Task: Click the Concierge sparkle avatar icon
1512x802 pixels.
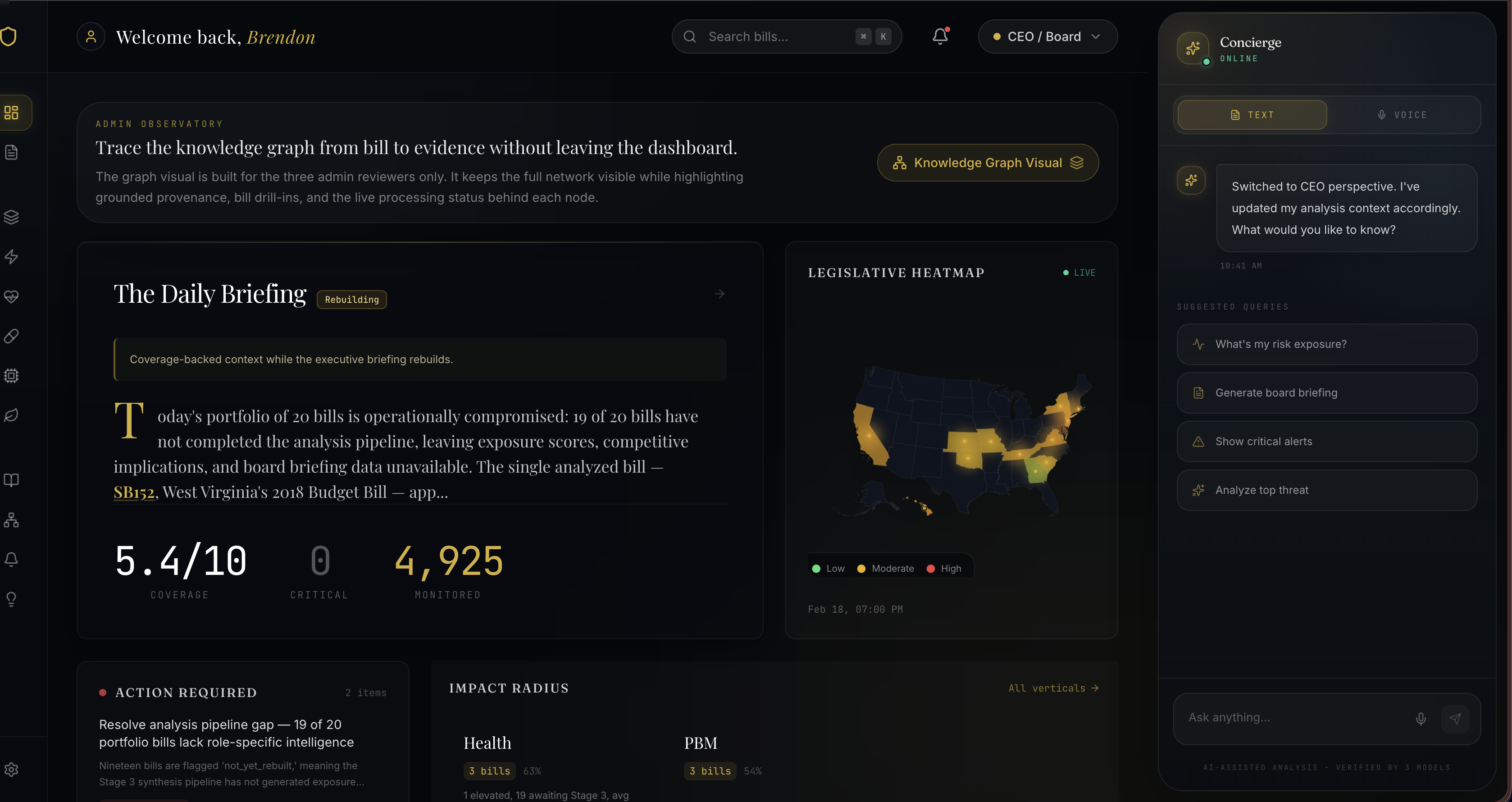Action: point(1192,49)
